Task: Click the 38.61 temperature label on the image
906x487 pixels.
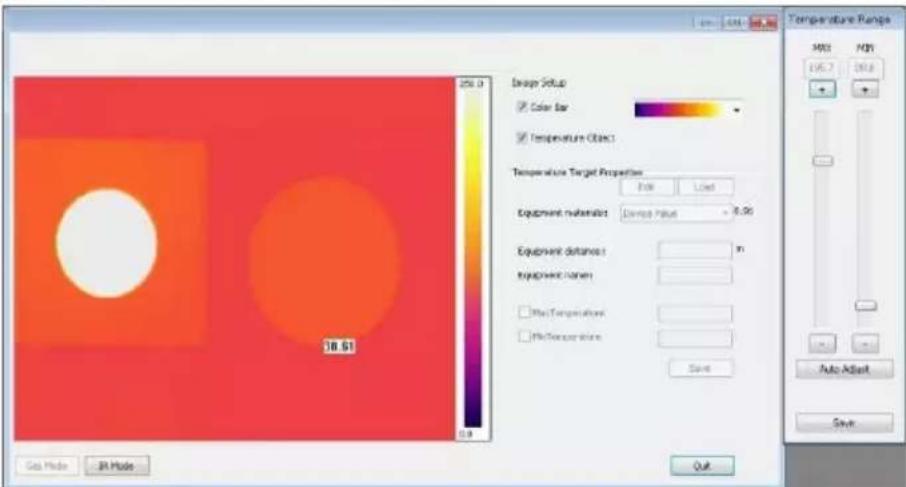Action: (339, 347)
